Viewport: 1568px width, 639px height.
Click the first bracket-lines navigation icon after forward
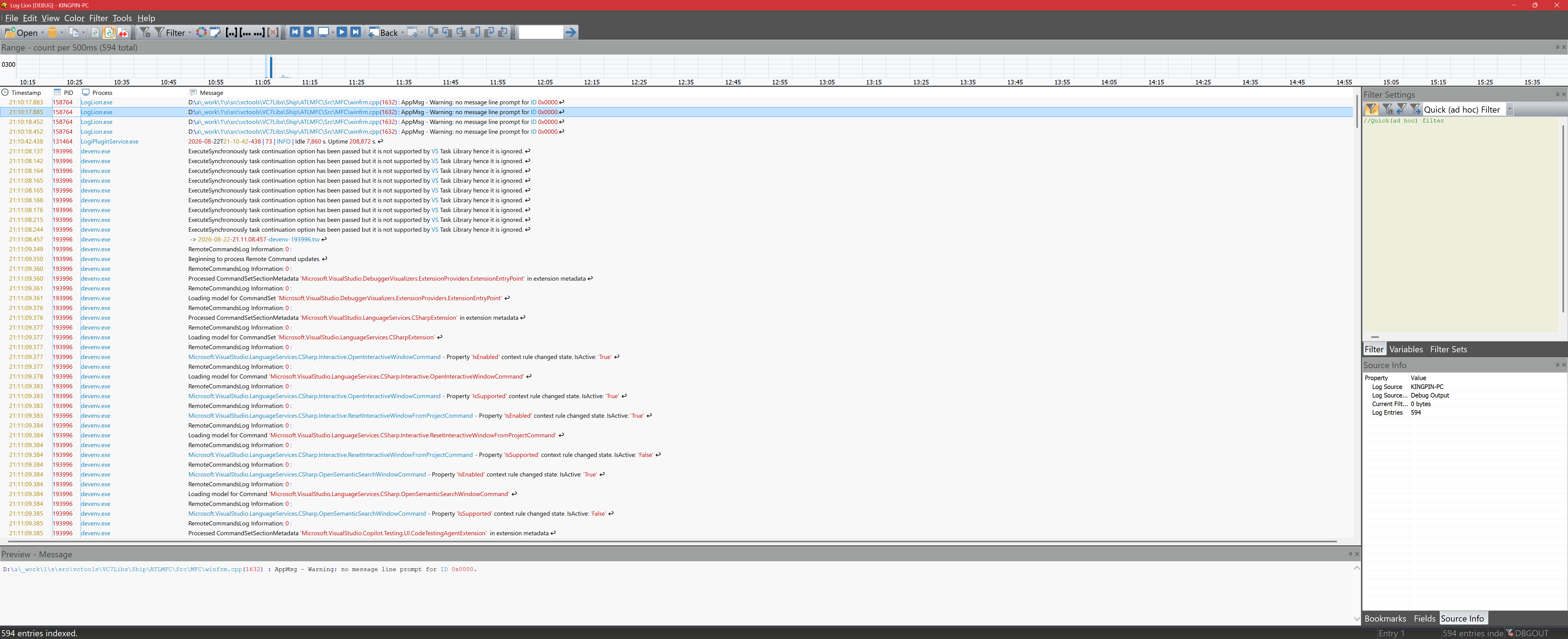(433, 32)
